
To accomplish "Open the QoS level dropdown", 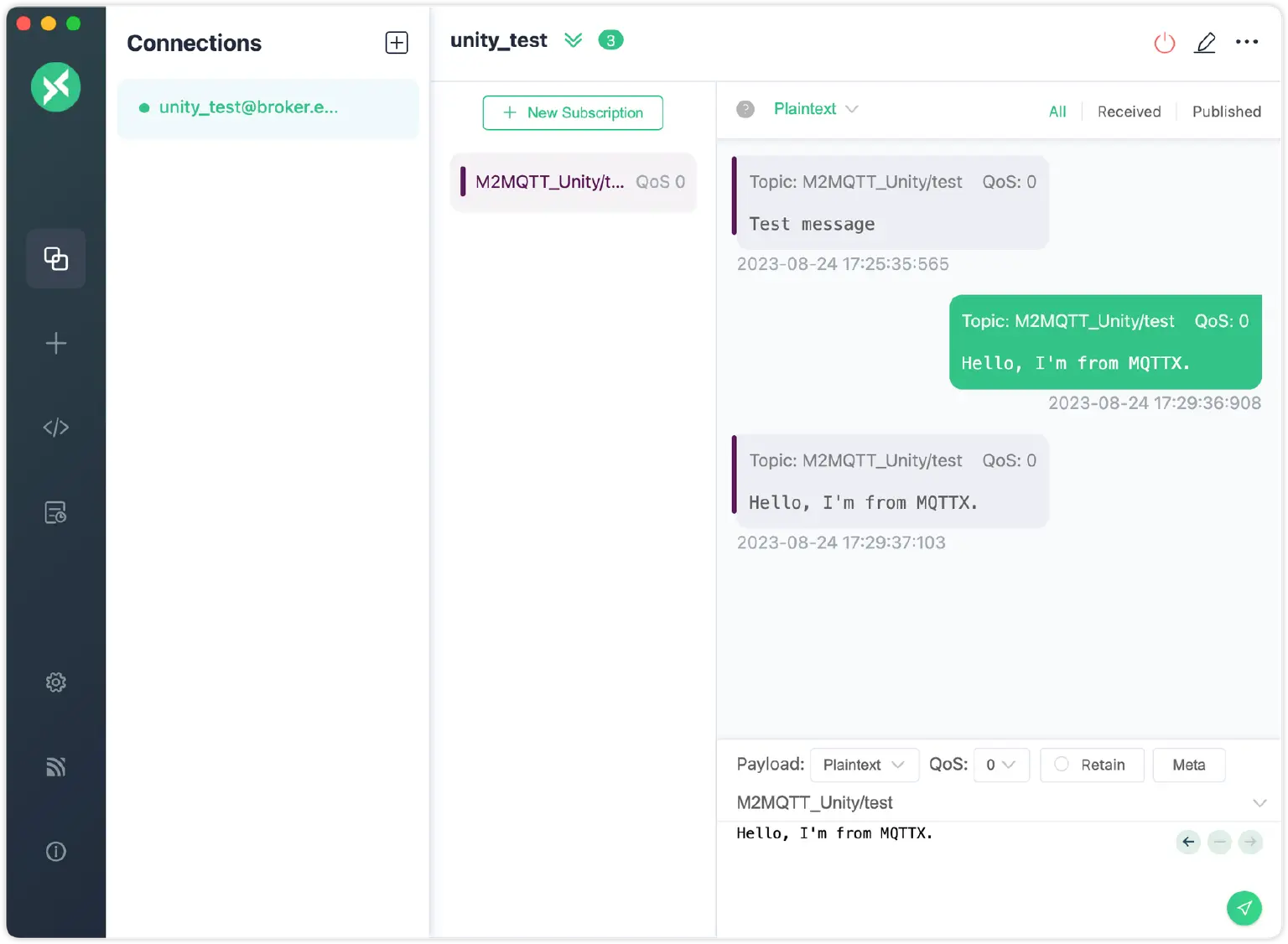I will [x=1000, y=765].
